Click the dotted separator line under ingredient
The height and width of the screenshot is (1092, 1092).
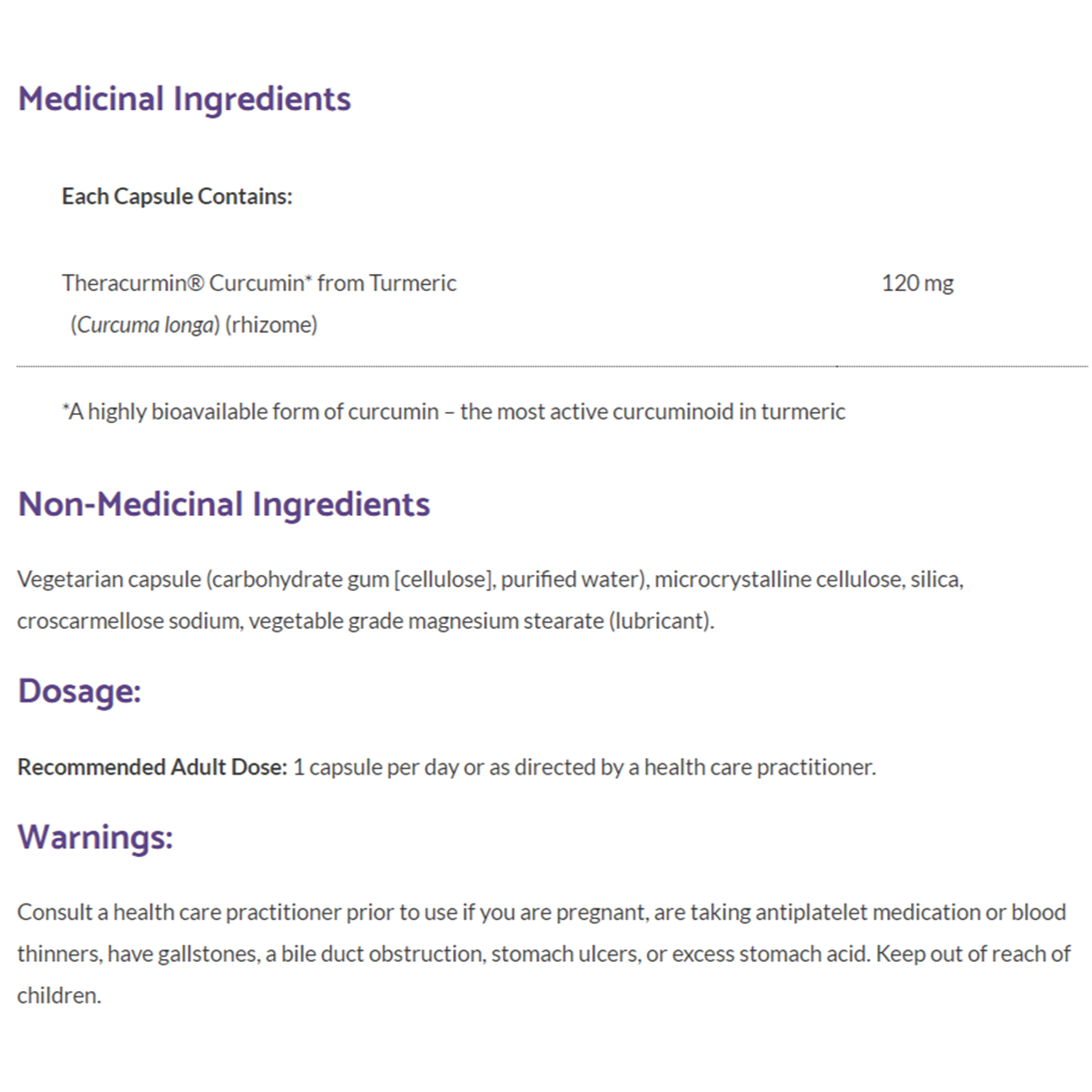tap(546, 367)
